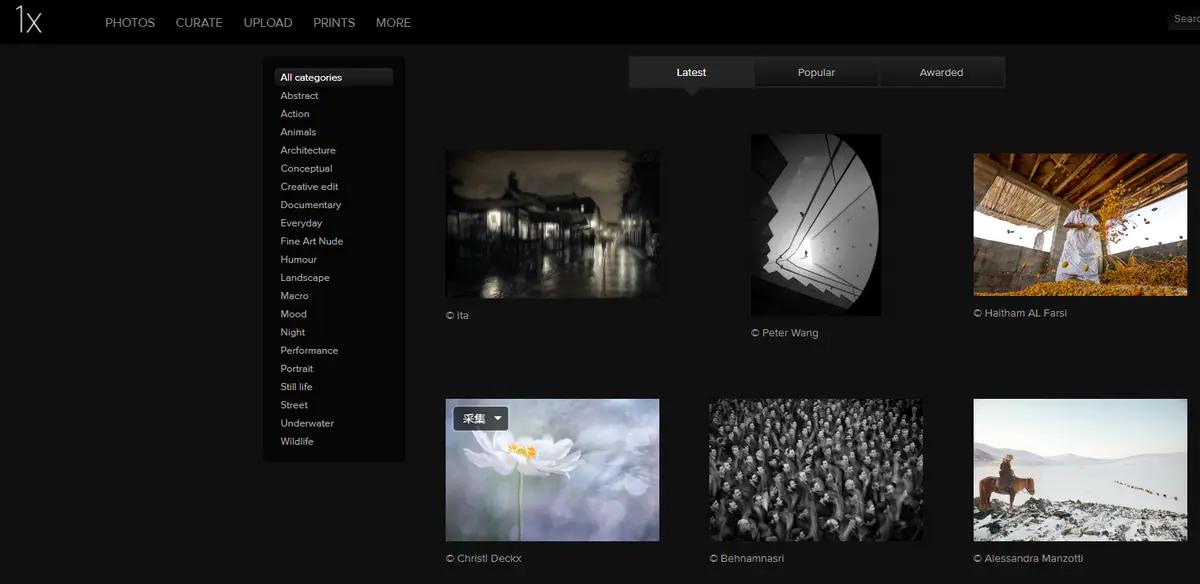
Task: Switch to the Awarded tab
Action: (x=941, y=73)
